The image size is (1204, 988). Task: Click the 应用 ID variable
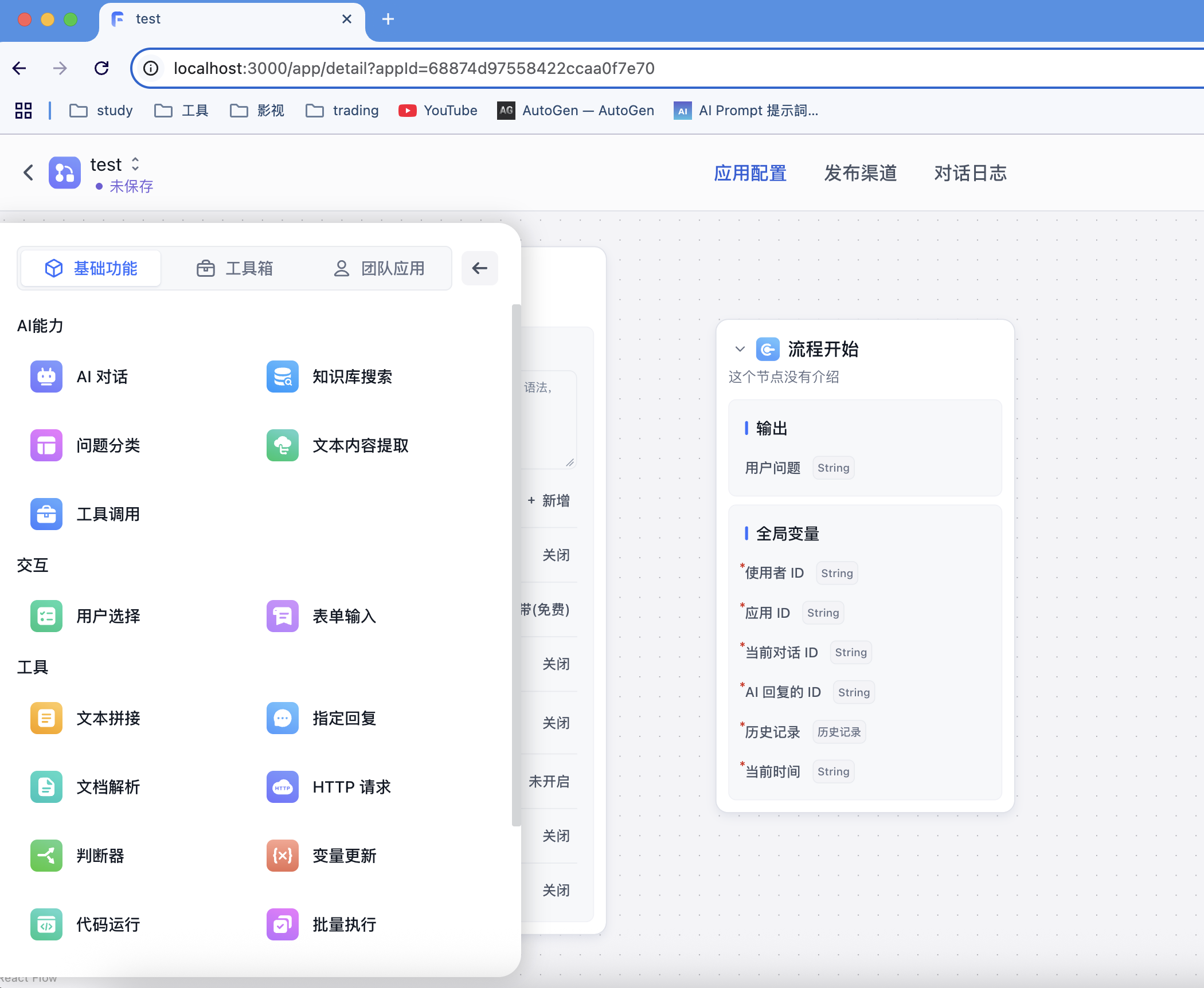tap(768, 613)
